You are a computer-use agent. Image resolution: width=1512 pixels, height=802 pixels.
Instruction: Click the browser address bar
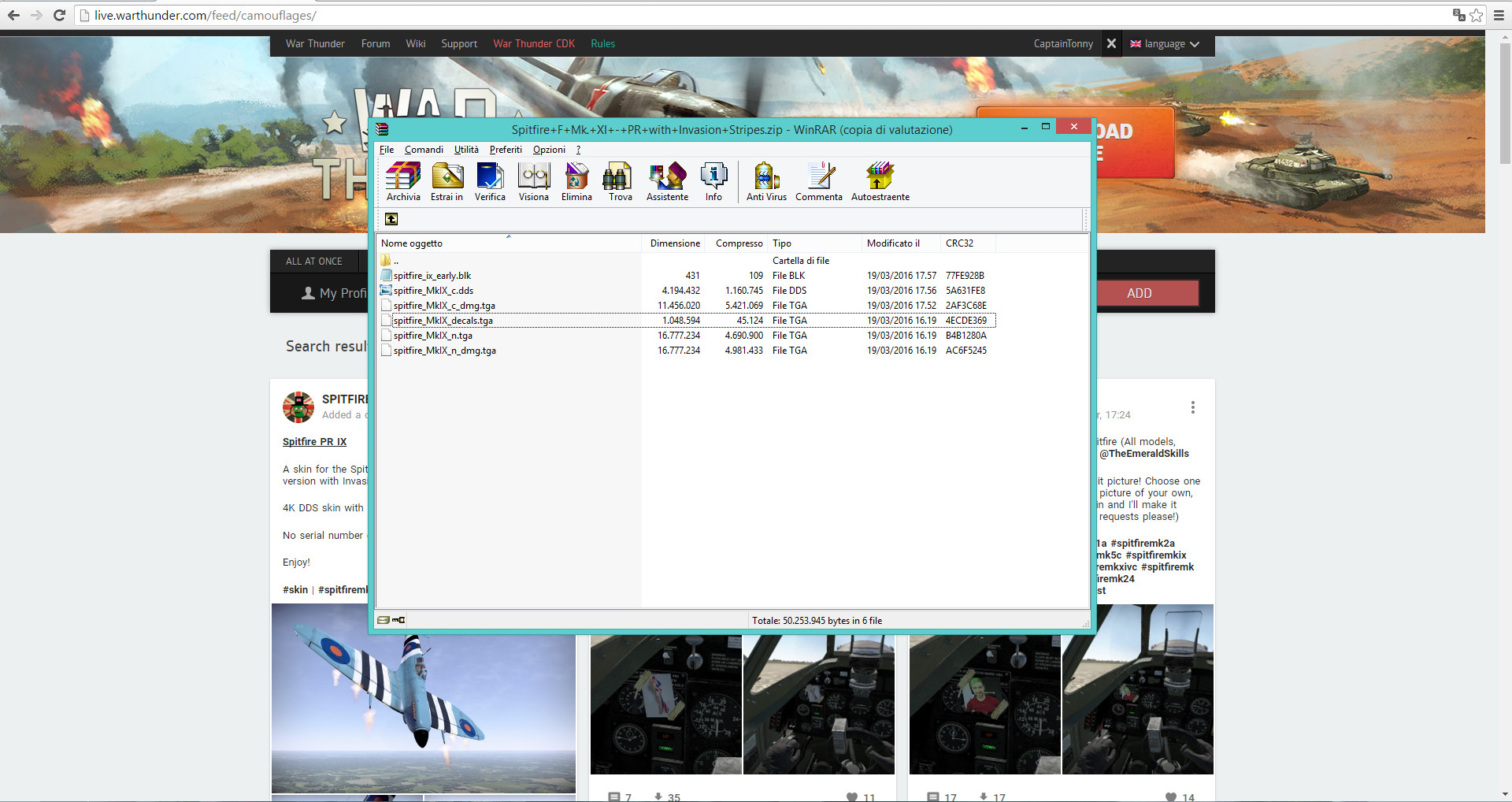[764, 15]
